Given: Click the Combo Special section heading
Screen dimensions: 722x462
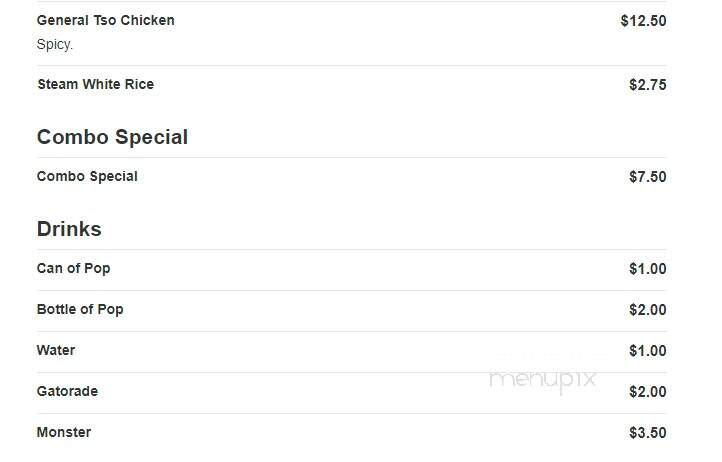Looking at the screenshot, I should coord(112,137).
